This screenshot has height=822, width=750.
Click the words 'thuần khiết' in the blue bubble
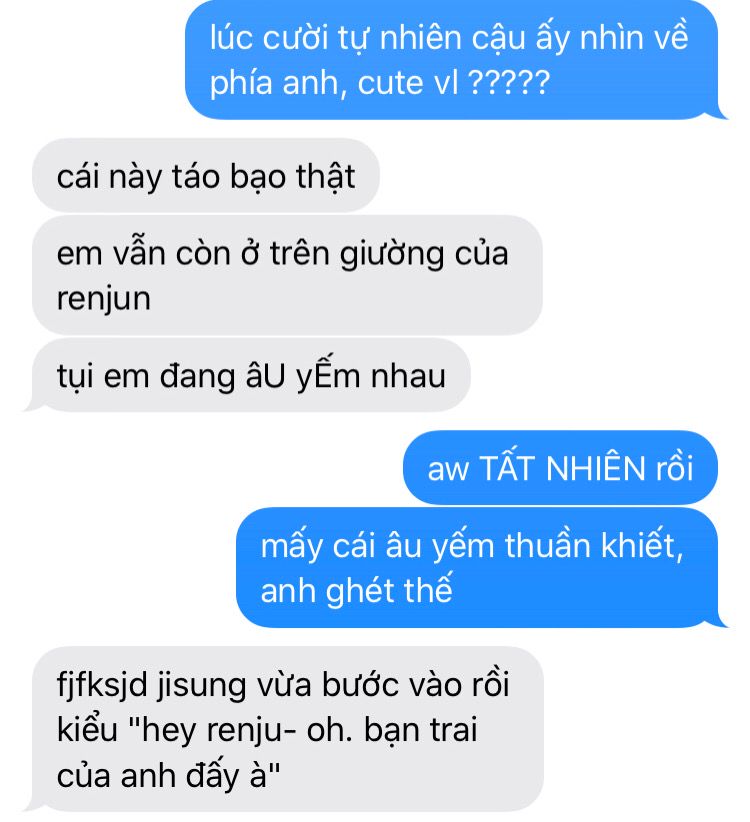point(594,545)
